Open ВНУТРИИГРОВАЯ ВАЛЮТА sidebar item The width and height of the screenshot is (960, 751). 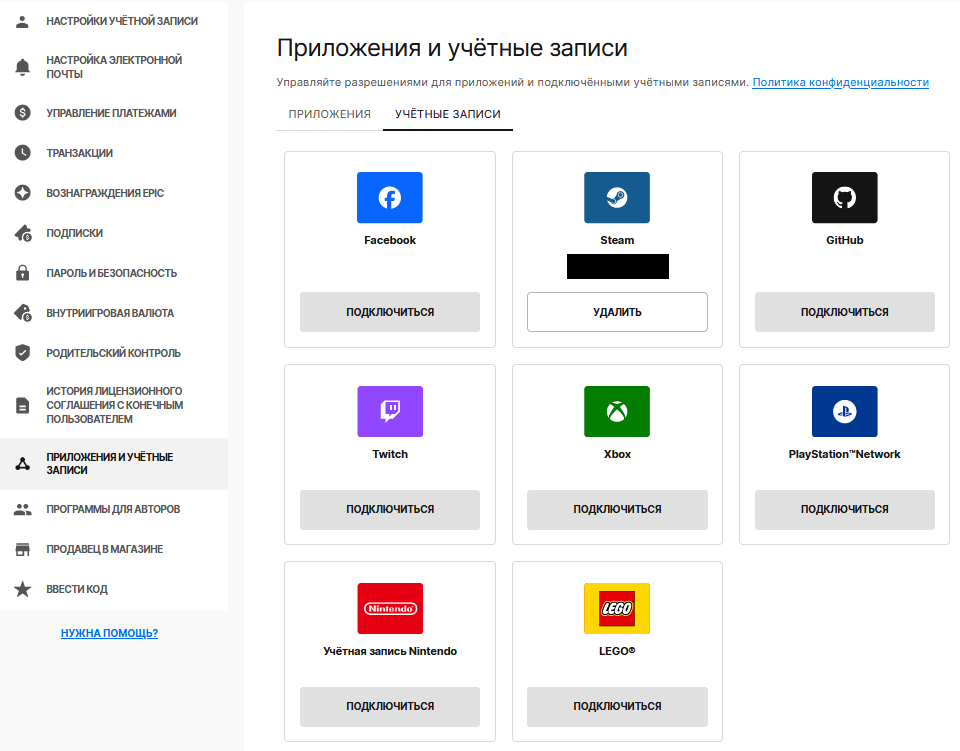click(114, 313)
